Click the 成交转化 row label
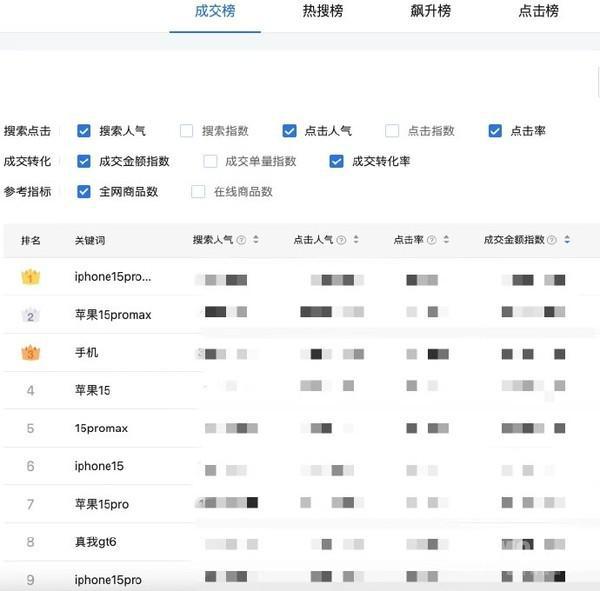Viewport: 600px width, 591px height. coord(27,161)
